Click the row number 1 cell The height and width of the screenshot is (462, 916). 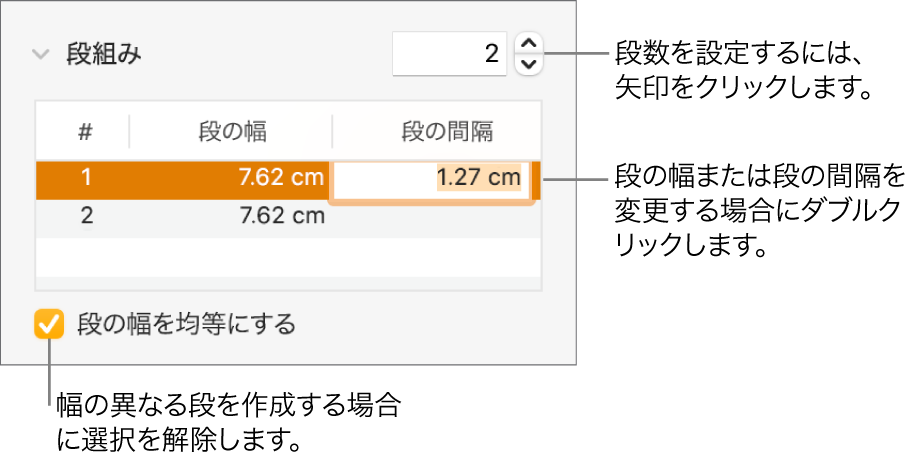point(86,179)
